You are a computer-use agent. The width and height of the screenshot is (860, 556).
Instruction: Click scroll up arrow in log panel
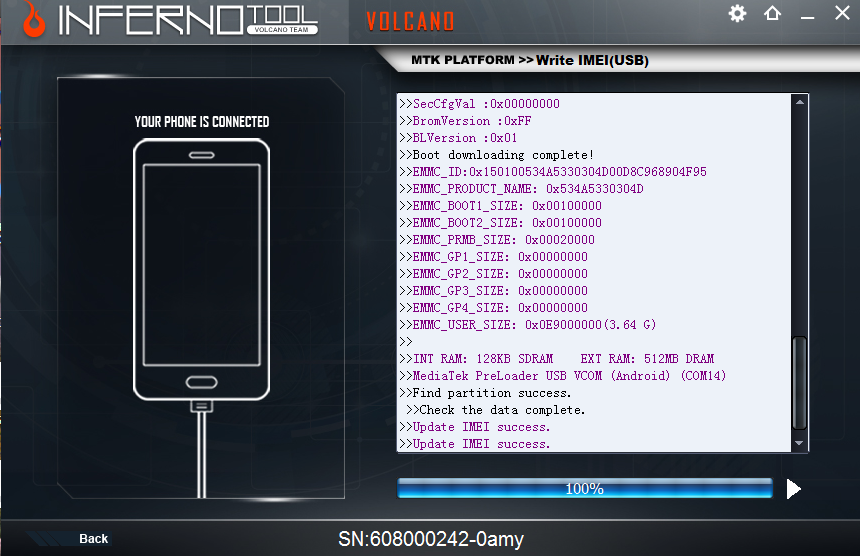pos(800,102)
